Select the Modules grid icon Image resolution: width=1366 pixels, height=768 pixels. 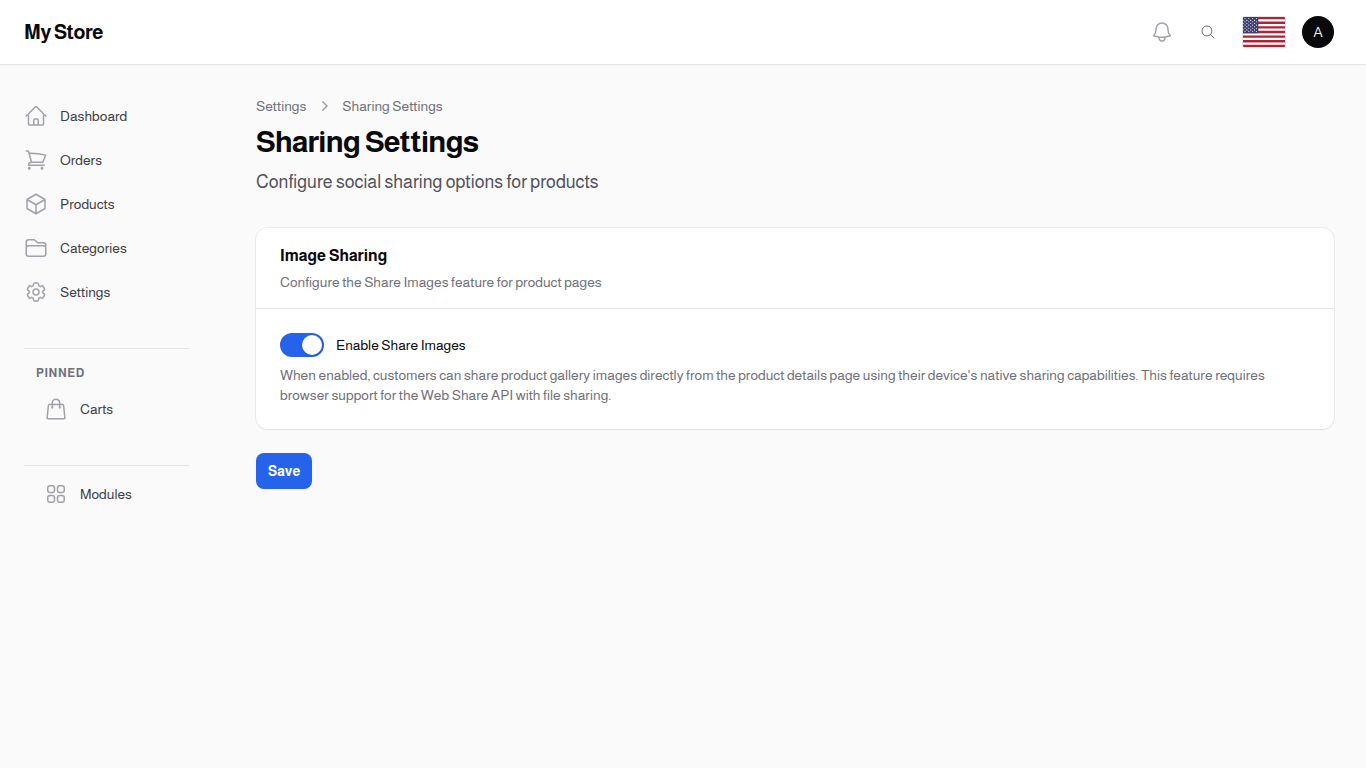[55, 493]
